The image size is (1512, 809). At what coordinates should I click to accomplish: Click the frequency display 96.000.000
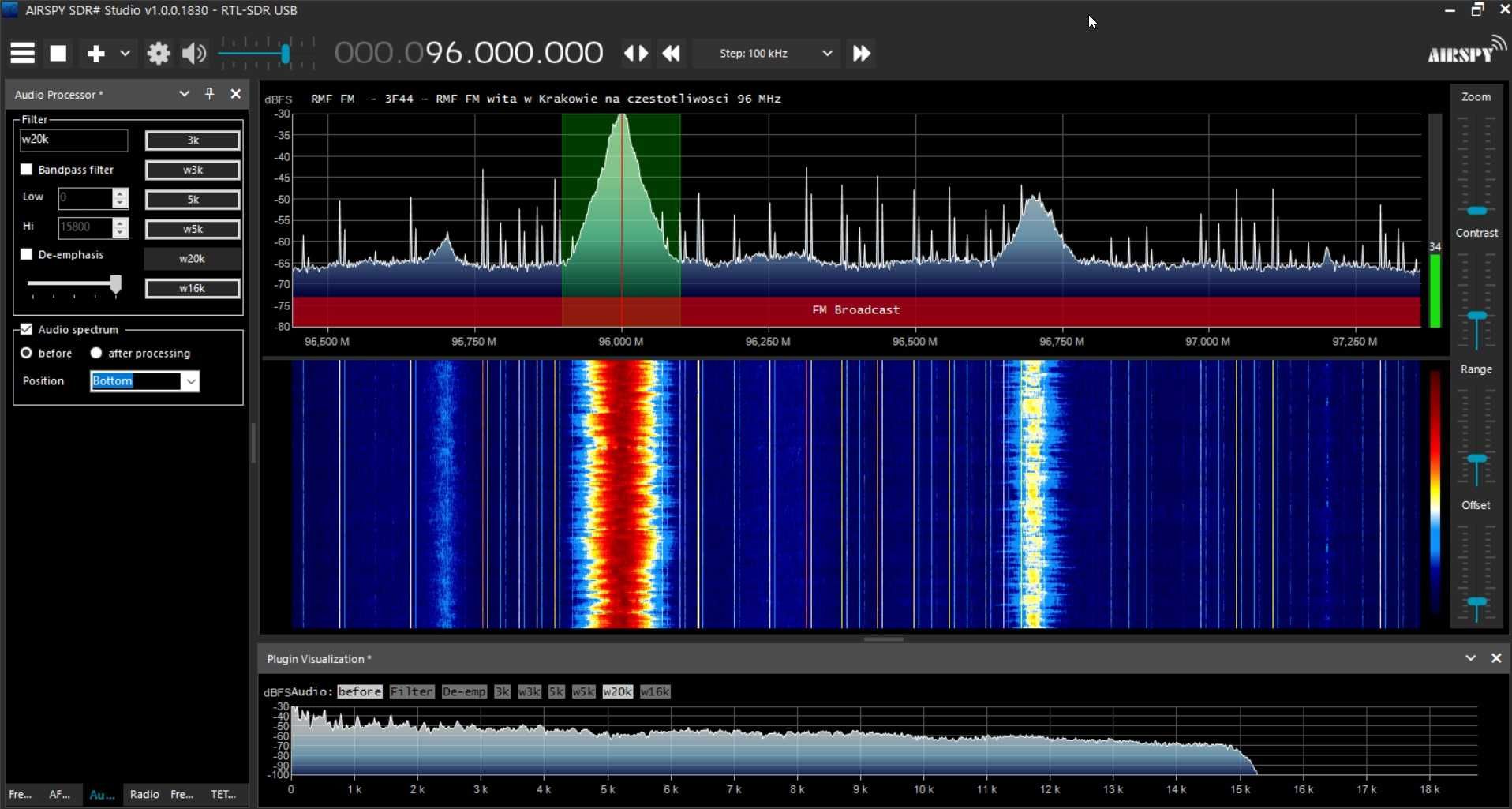(x=470, y=54)
